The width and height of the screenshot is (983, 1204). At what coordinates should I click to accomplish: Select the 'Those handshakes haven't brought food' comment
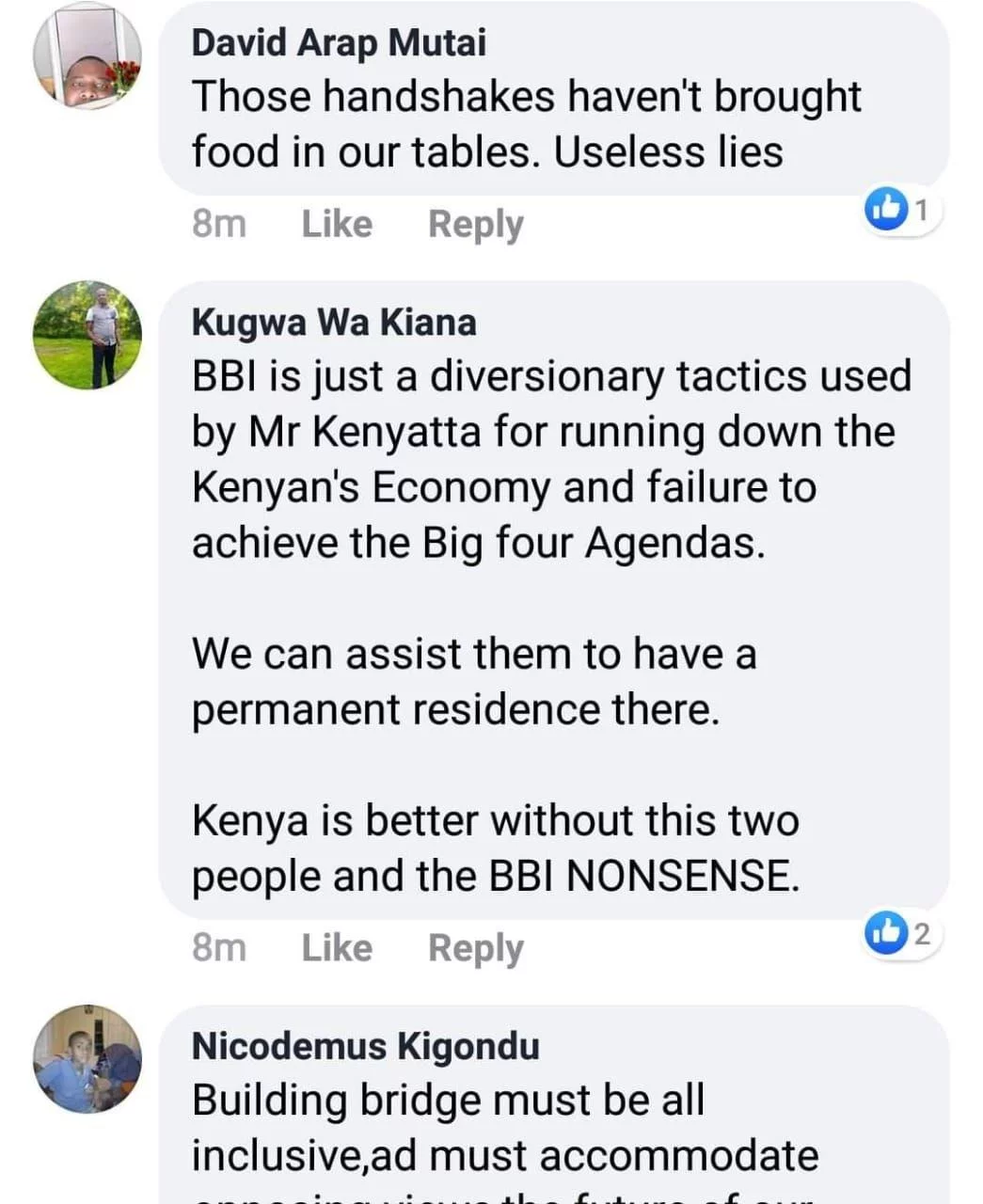[527, 124]
